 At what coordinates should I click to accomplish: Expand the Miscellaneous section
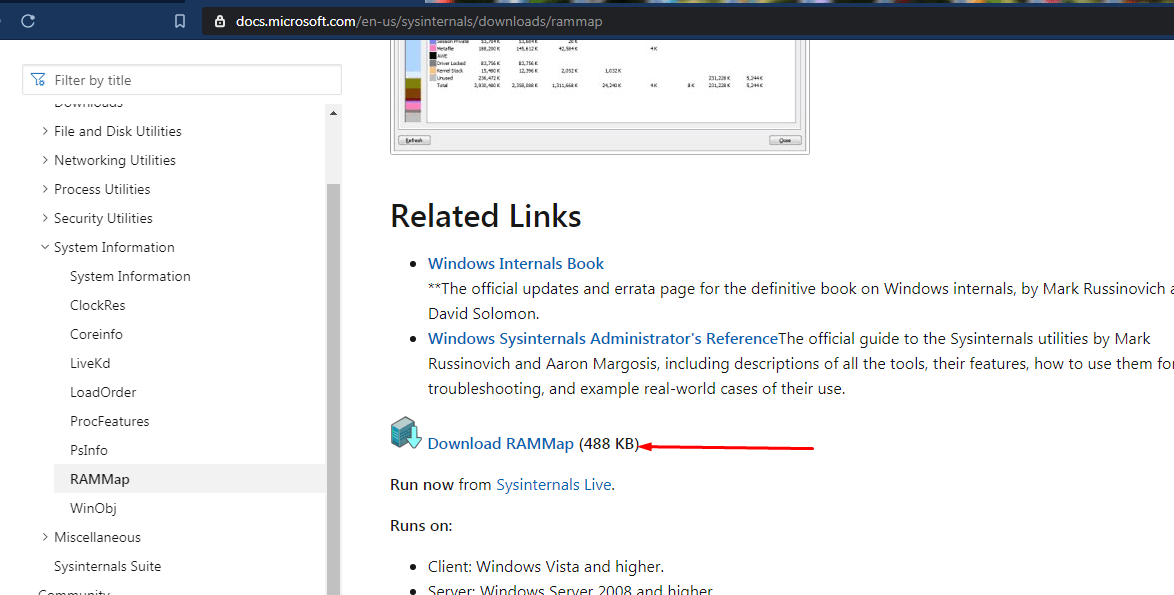pyautogui.click(x=45, y=537)
